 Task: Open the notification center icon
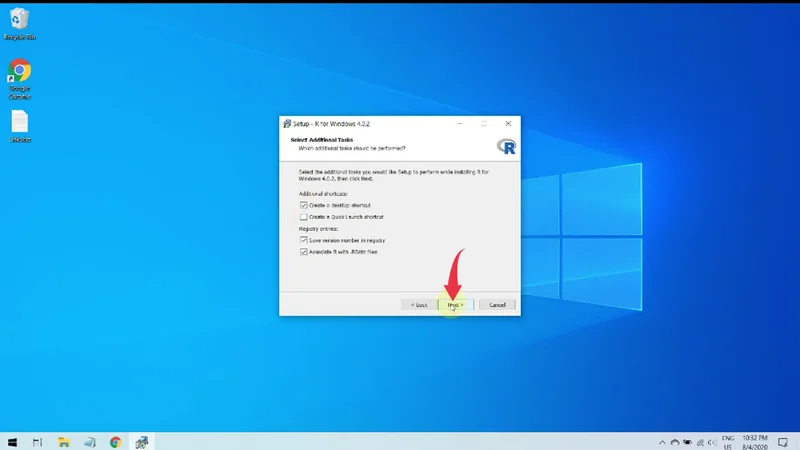pos(782,441)
